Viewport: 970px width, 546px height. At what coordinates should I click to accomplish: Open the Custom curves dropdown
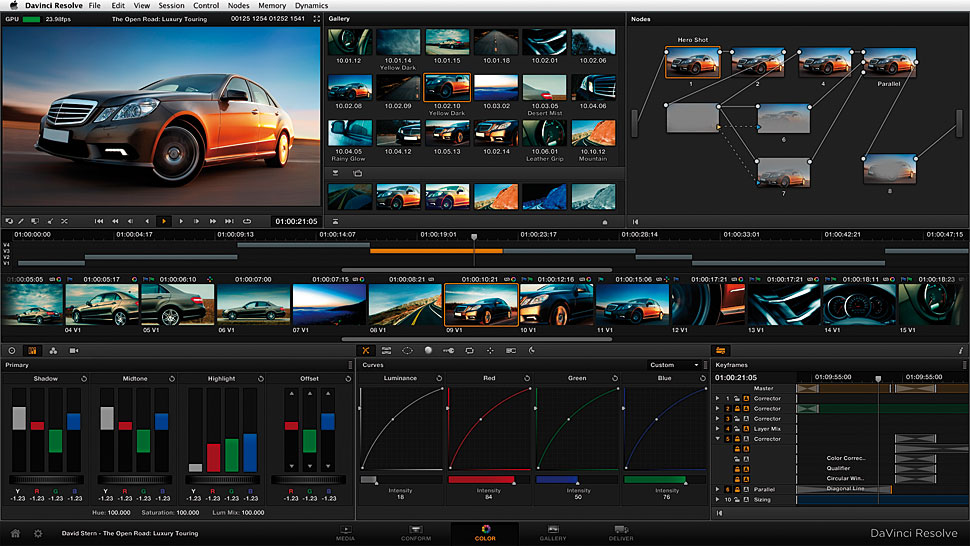pyautogui.click(x=674, y=365)
